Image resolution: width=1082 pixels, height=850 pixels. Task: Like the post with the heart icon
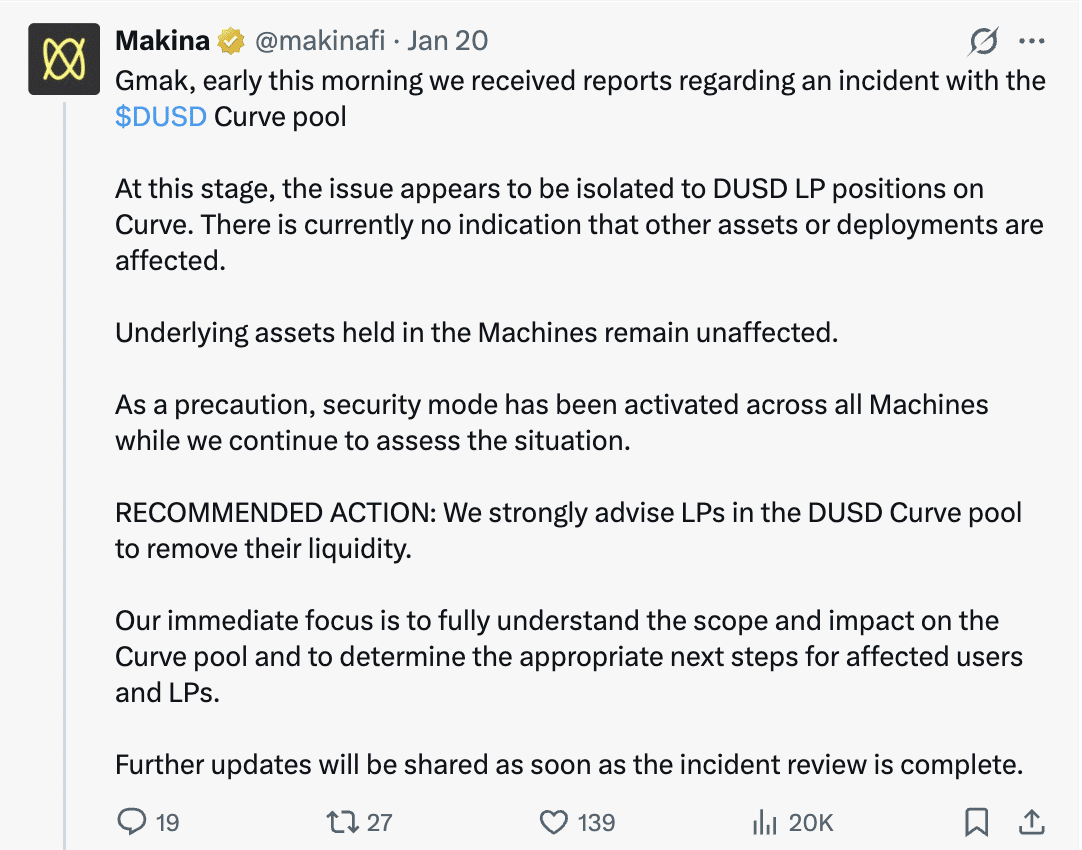coord(553,822)
